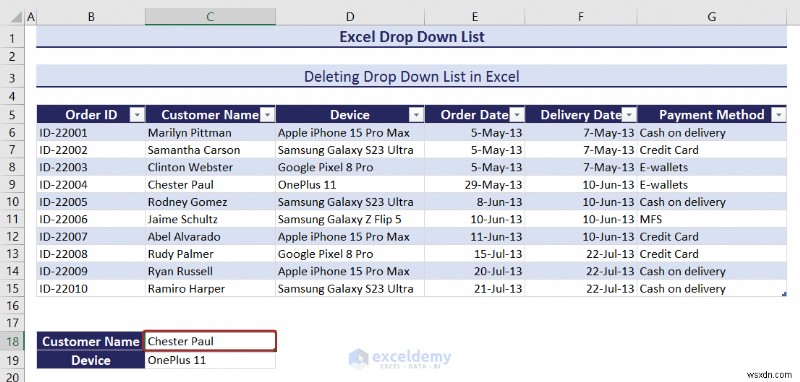800x382 pixels.
Task: Click the Device label in row 19
Action: point(91,360)
